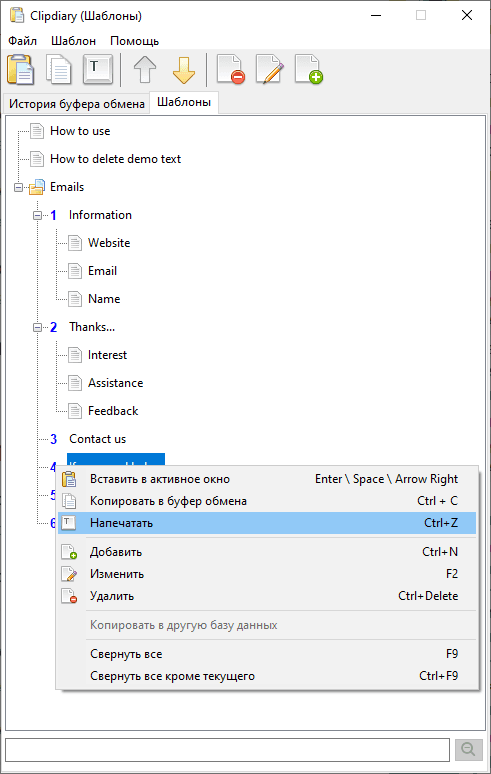Click the Paste to active window toolbar icon
The image size is (491, 774).
21,70
